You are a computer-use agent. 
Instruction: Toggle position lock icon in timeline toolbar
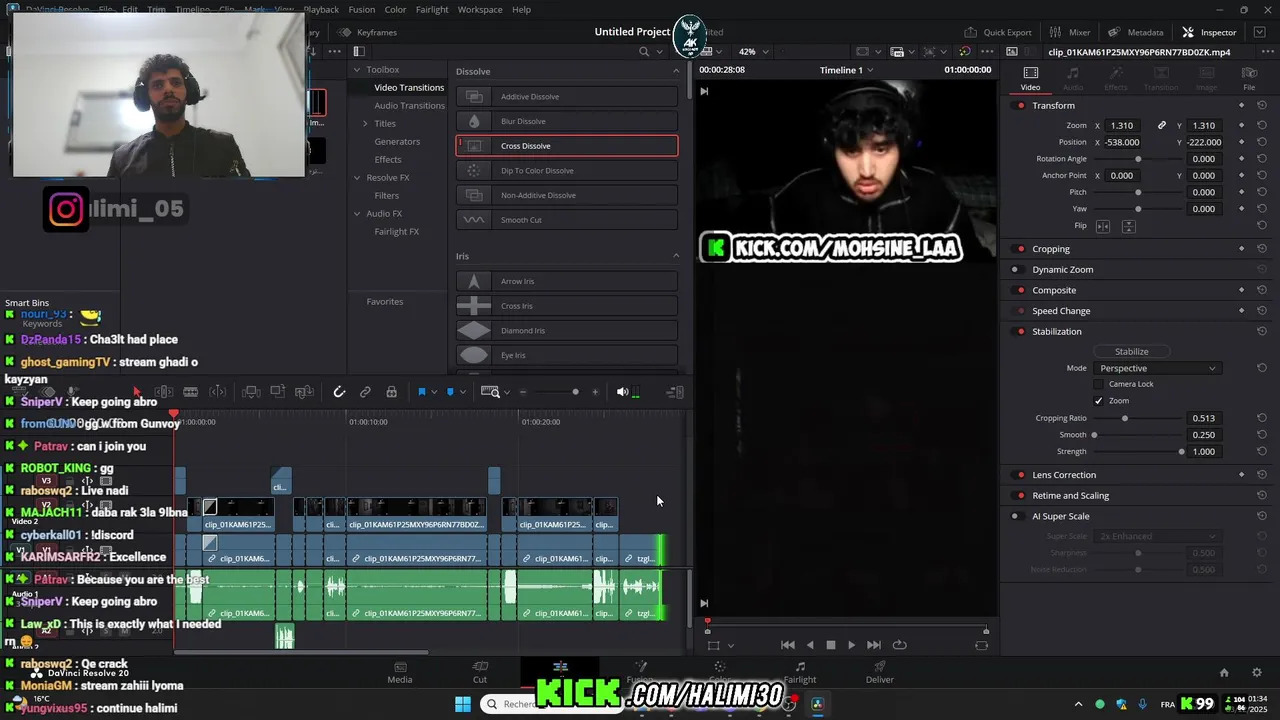click(391, 392)
